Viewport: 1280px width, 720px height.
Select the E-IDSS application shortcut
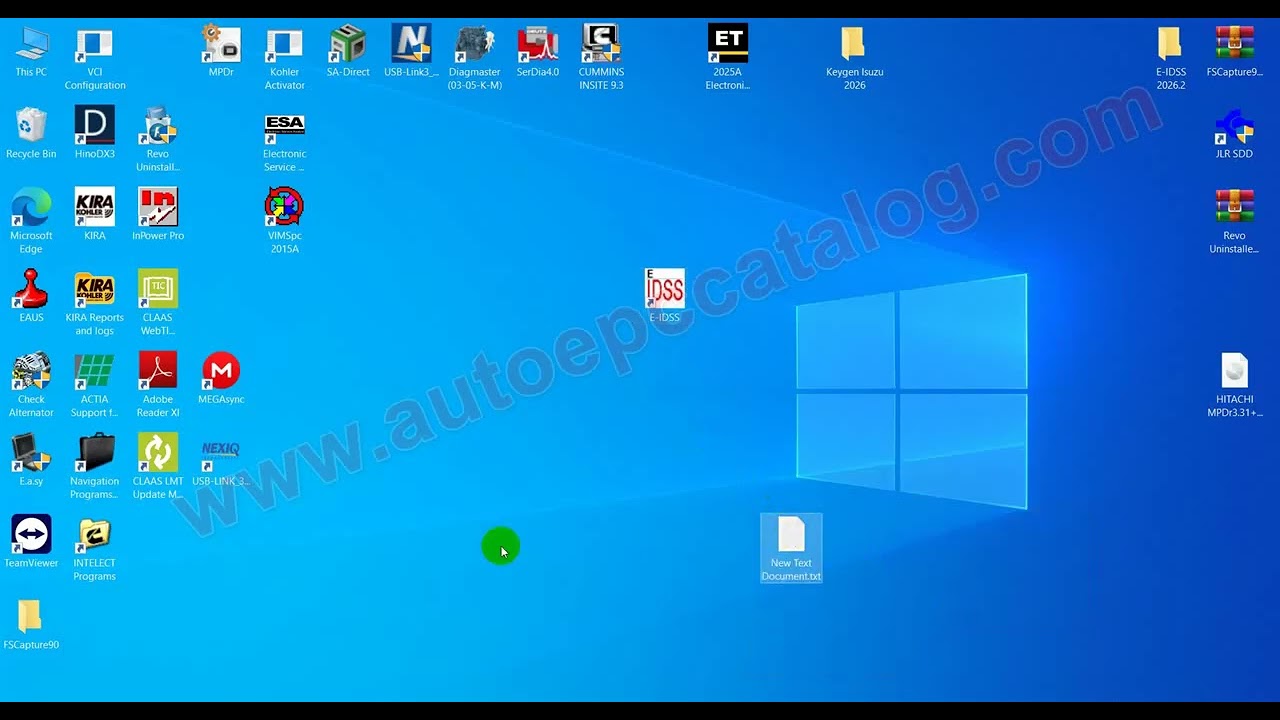[664, 296]
